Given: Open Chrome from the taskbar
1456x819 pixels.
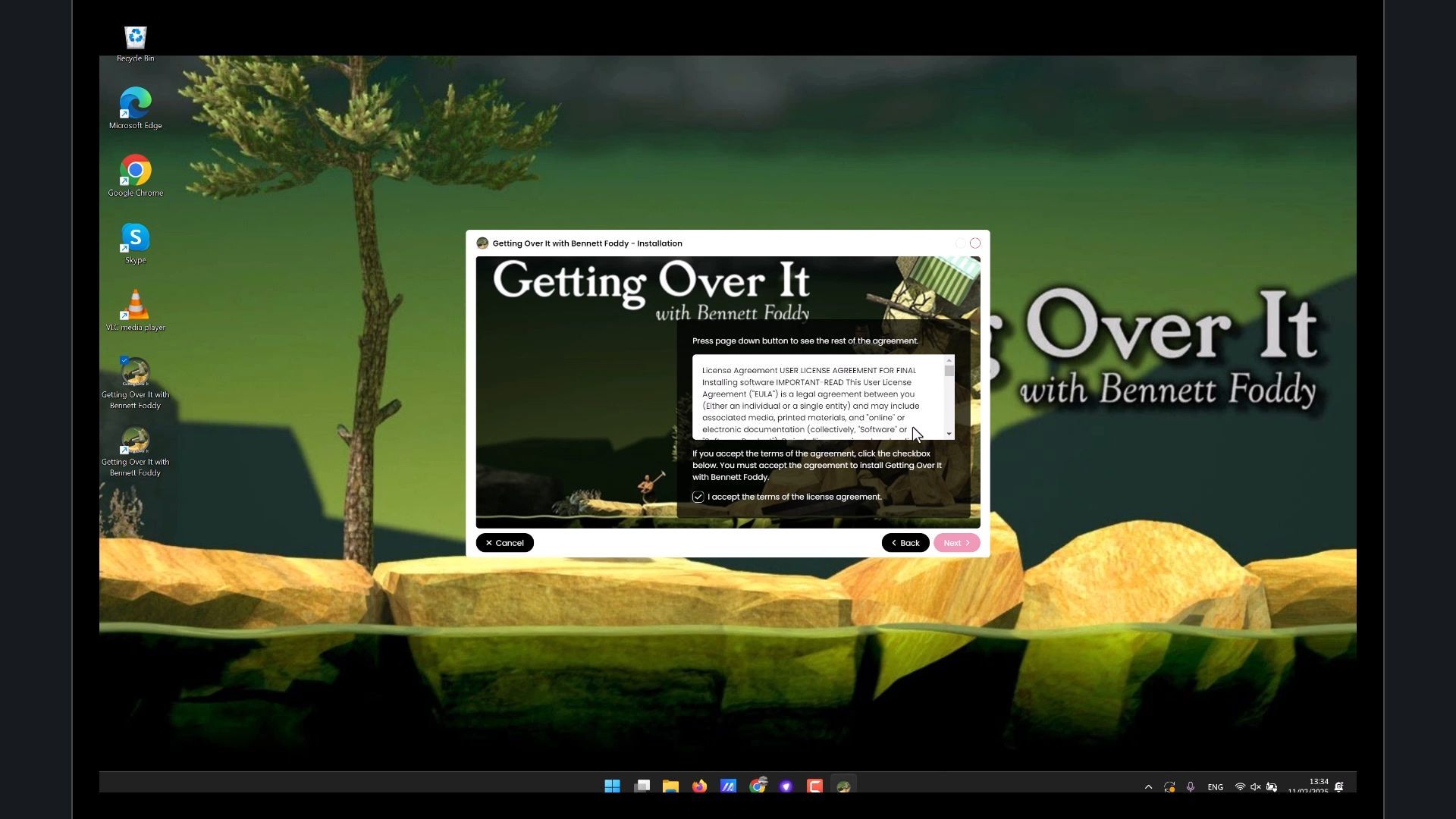Looking at the screenshot, I should [757, 786].
